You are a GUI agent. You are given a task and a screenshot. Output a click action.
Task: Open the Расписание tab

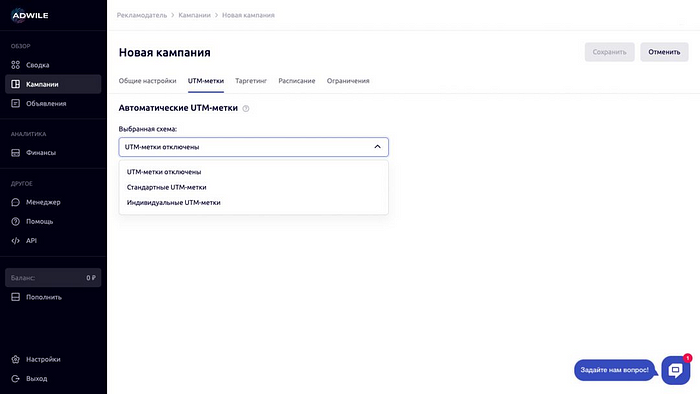click(297, 81)
